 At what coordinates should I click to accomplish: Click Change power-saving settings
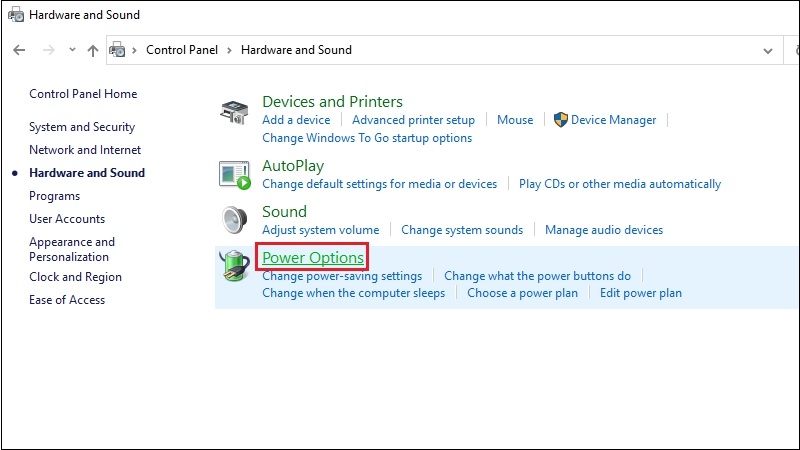coord(342,276)
